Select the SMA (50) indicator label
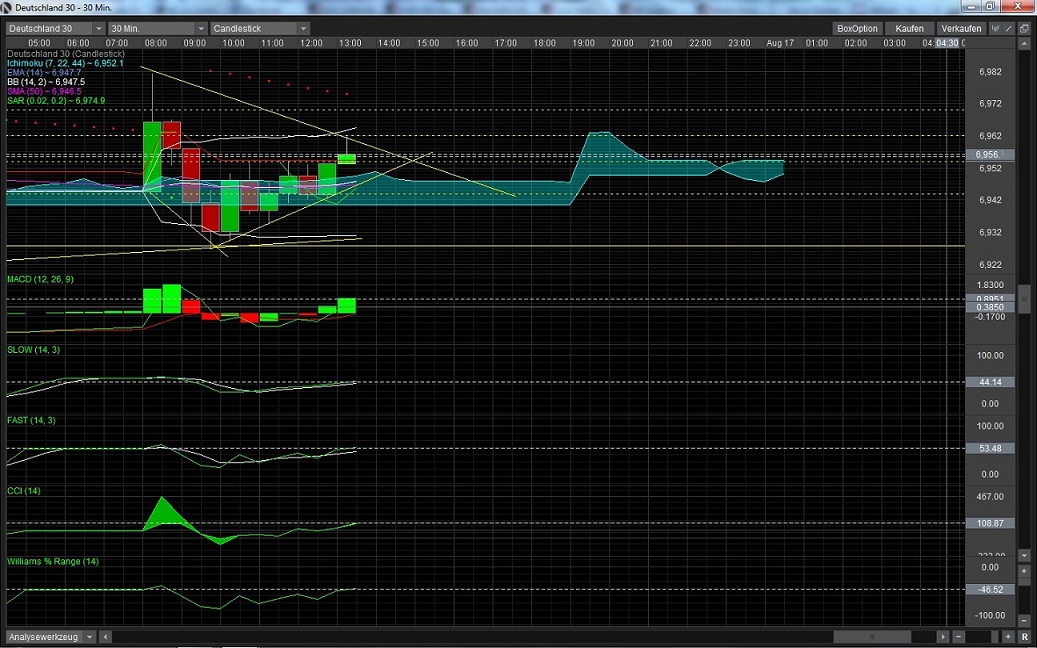The height and width of the screenshot is (648, 1037). 44,91
